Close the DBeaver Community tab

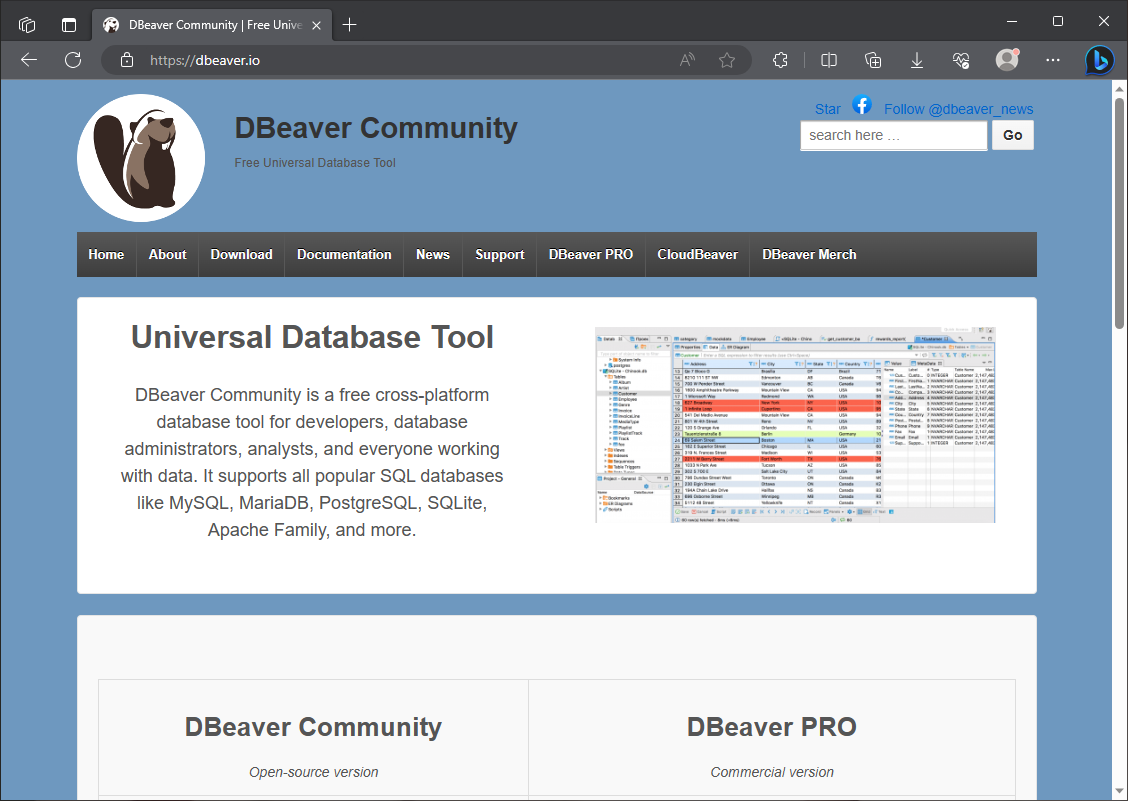coord(317,25)
